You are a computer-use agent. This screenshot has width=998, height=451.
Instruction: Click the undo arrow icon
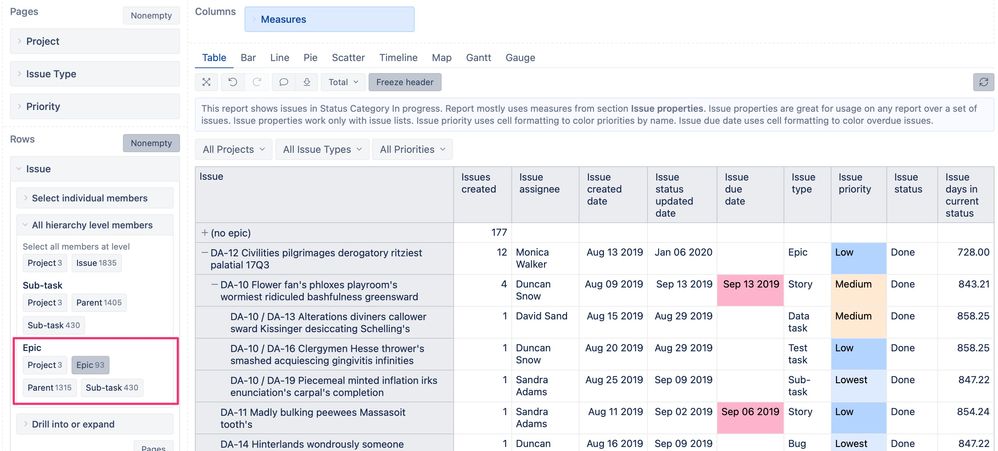click(x=233, y=82)
